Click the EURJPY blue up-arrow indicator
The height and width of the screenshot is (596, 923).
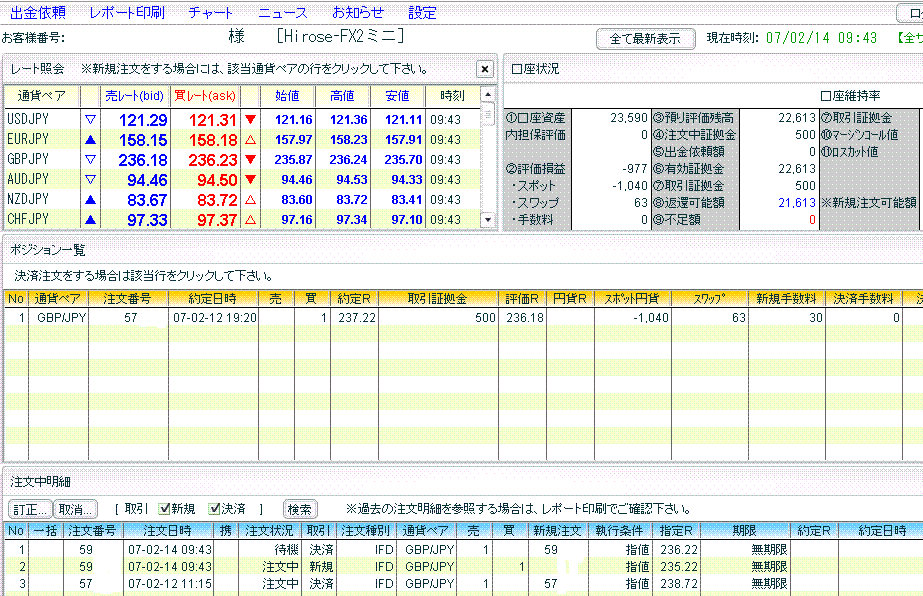[x=89, y=140]
